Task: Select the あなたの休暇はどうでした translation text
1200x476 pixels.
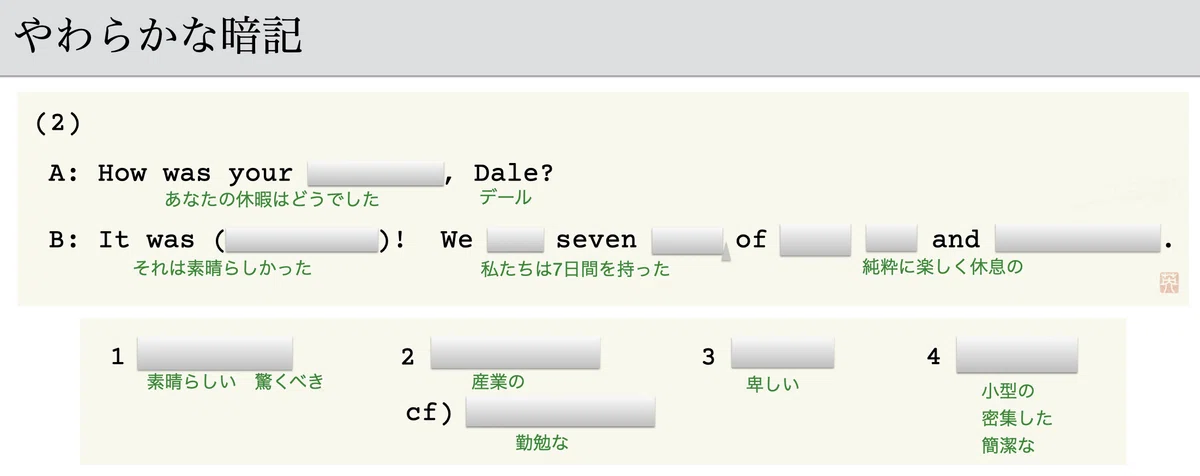Action: tap(272, 199)
